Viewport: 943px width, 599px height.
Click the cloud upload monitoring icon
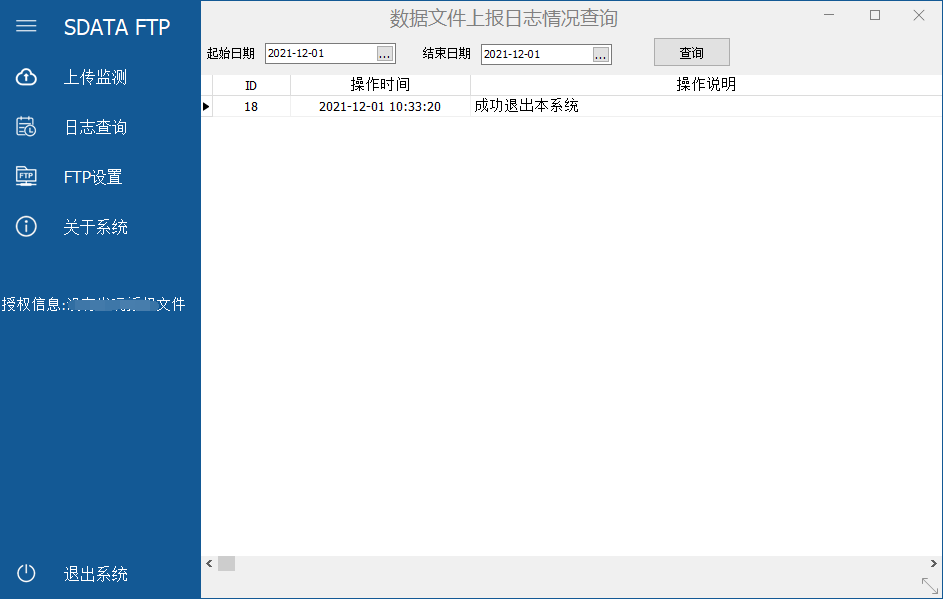pos(26,77)
